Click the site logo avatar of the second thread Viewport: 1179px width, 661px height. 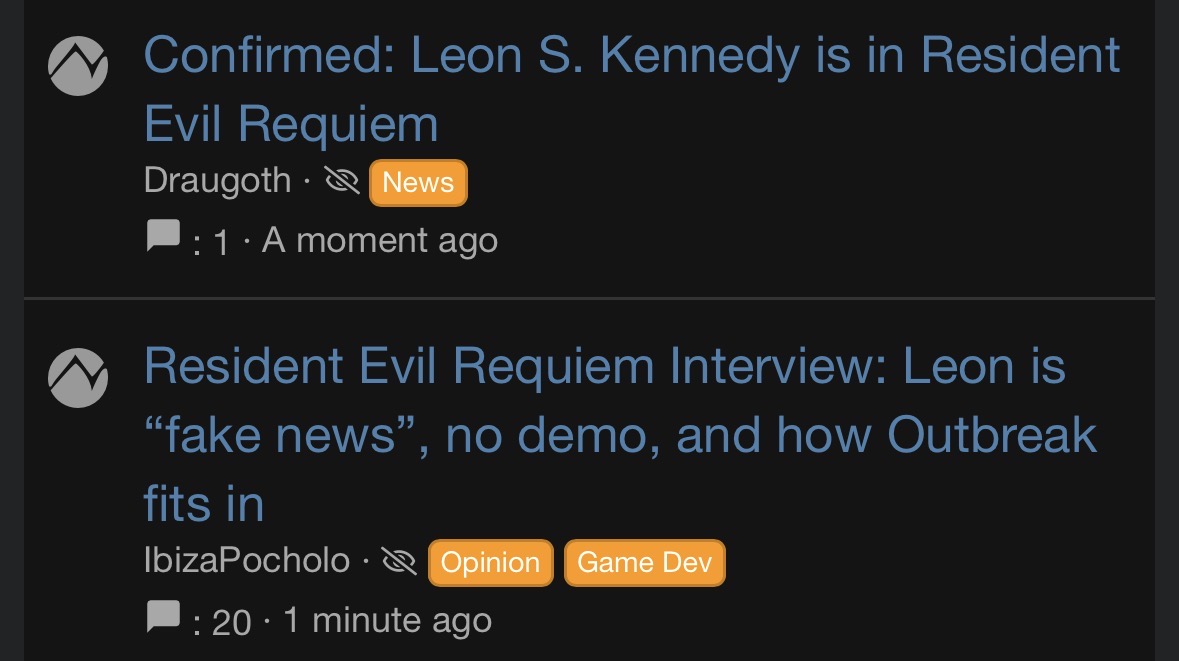pos(77,377)
